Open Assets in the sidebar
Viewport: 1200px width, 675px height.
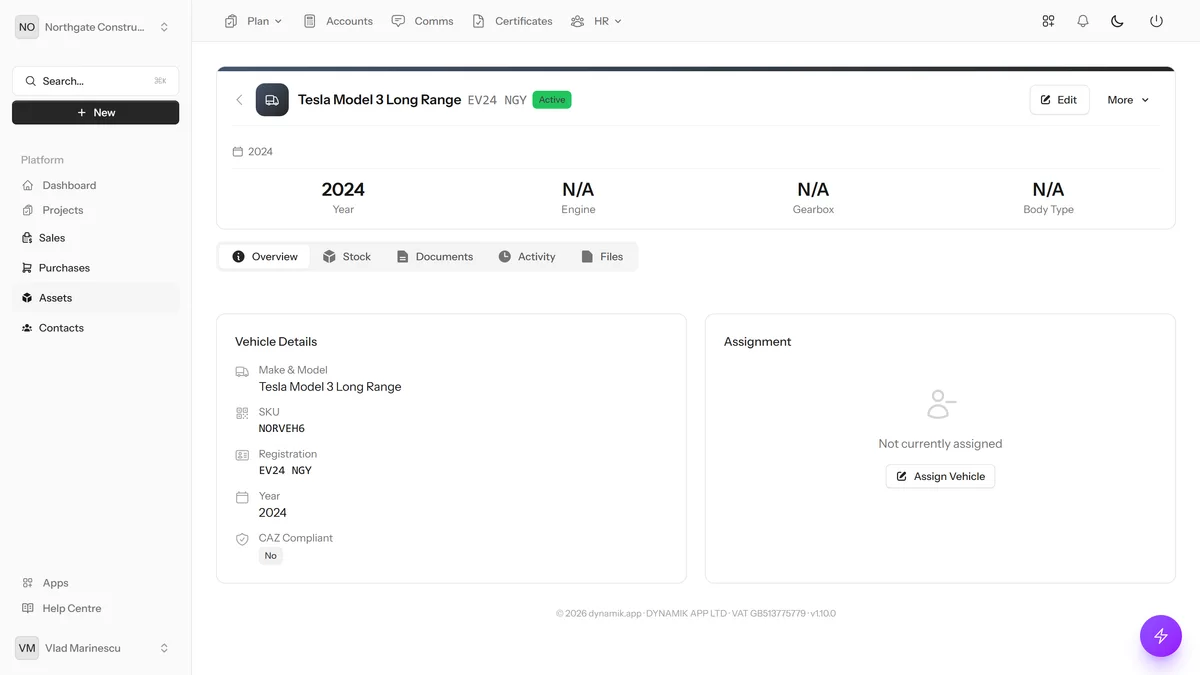pos(95,298)
